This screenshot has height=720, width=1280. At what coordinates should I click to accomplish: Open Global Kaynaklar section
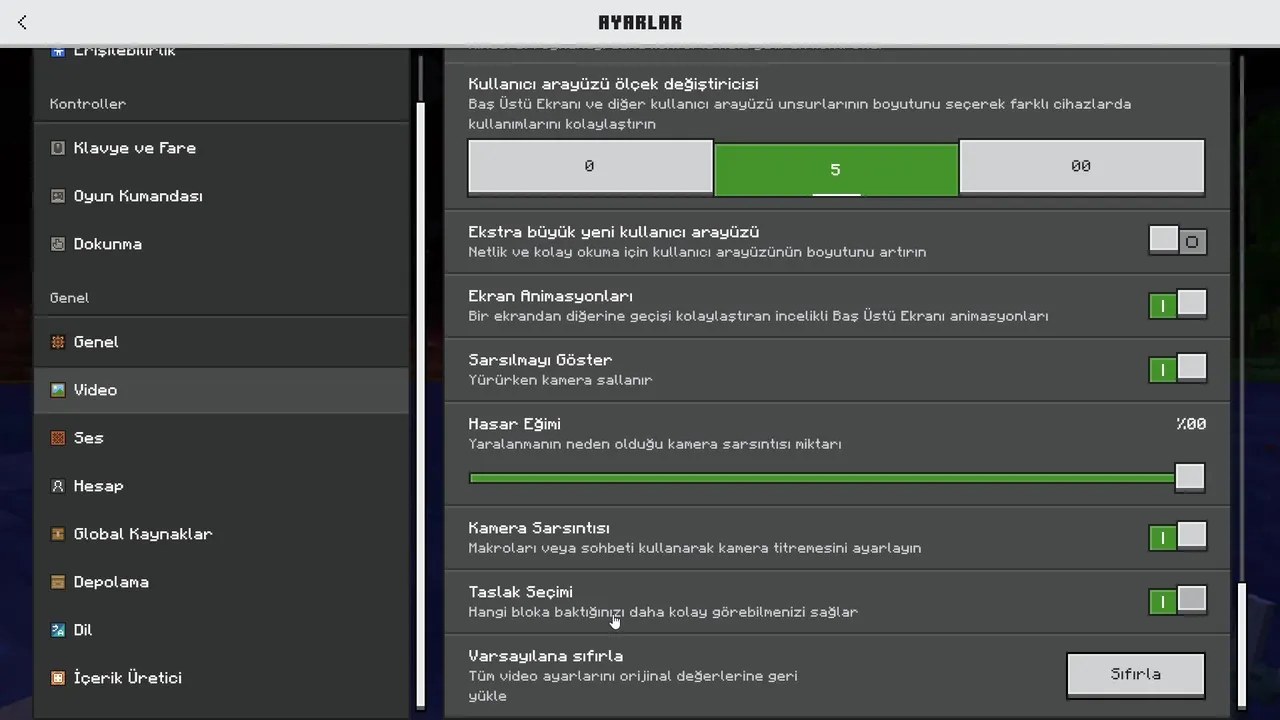221,534
